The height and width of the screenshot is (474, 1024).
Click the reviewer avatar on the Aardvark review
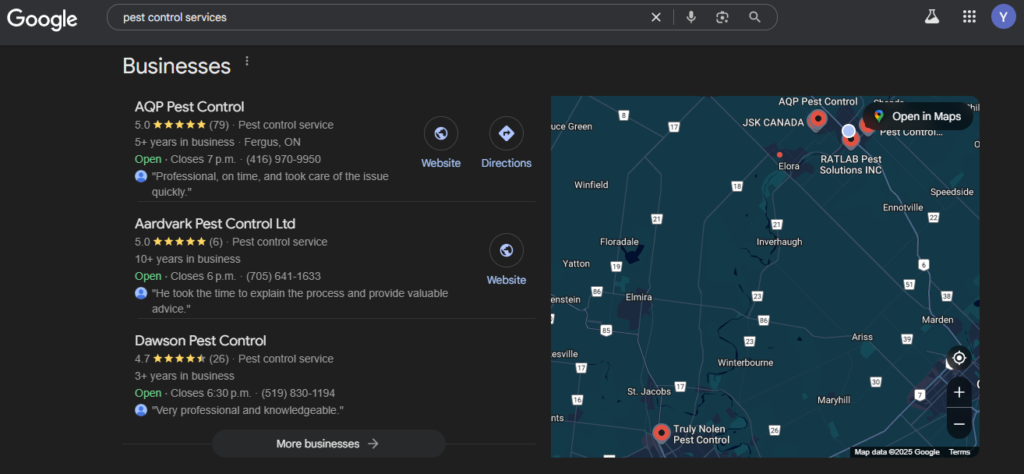click(141, 293)
